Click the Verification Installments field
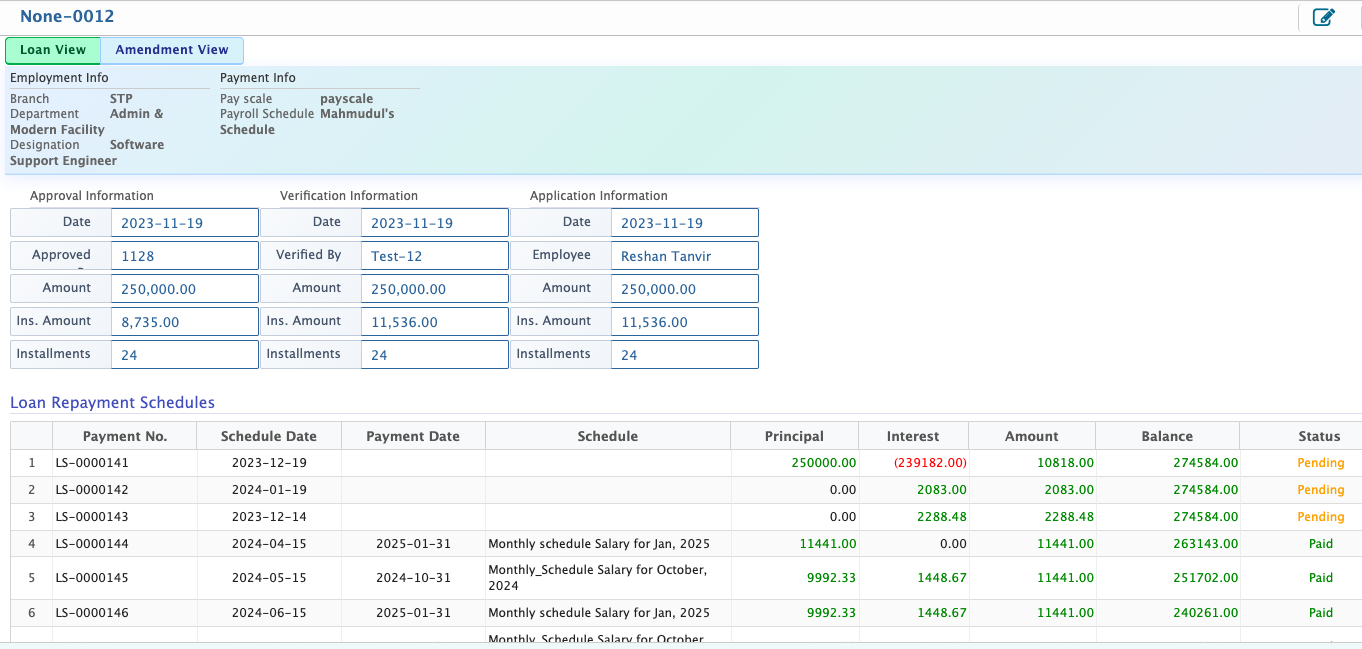The width and height of the screenshot is (1362, 649). 434,355
